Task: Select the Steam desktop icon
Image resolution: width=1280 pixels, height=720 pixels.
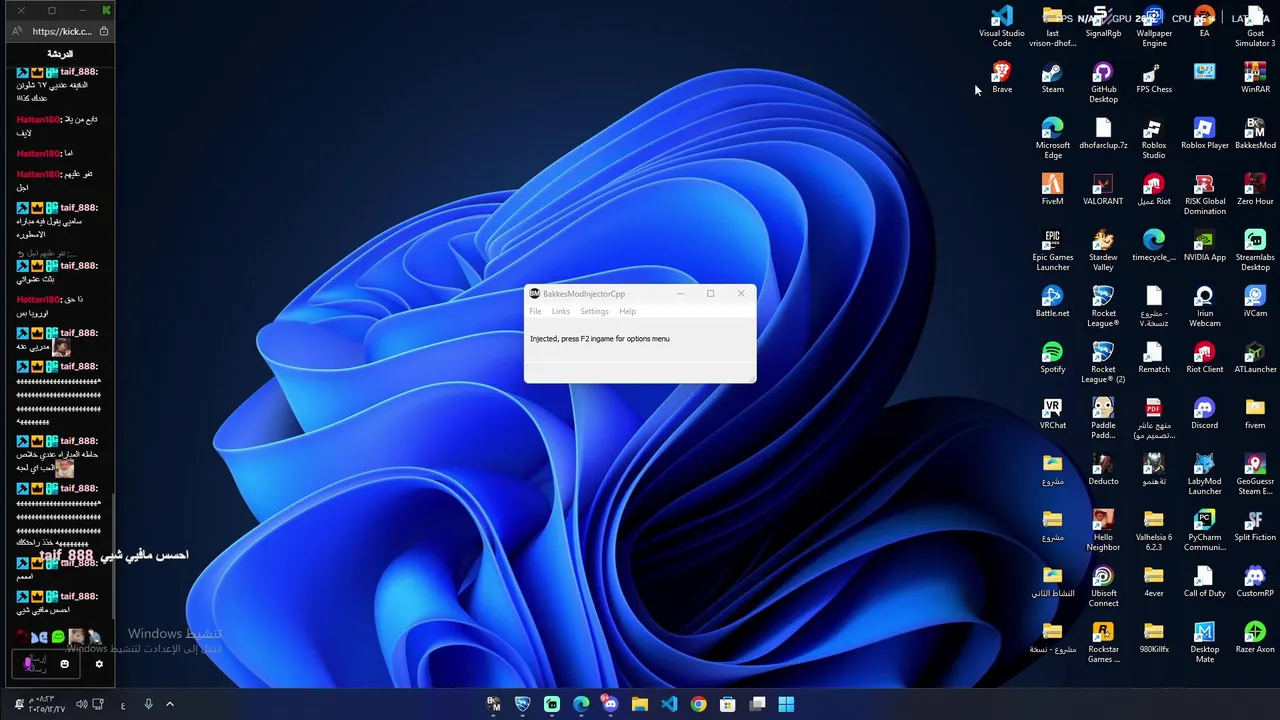Action: point(1053,77)
